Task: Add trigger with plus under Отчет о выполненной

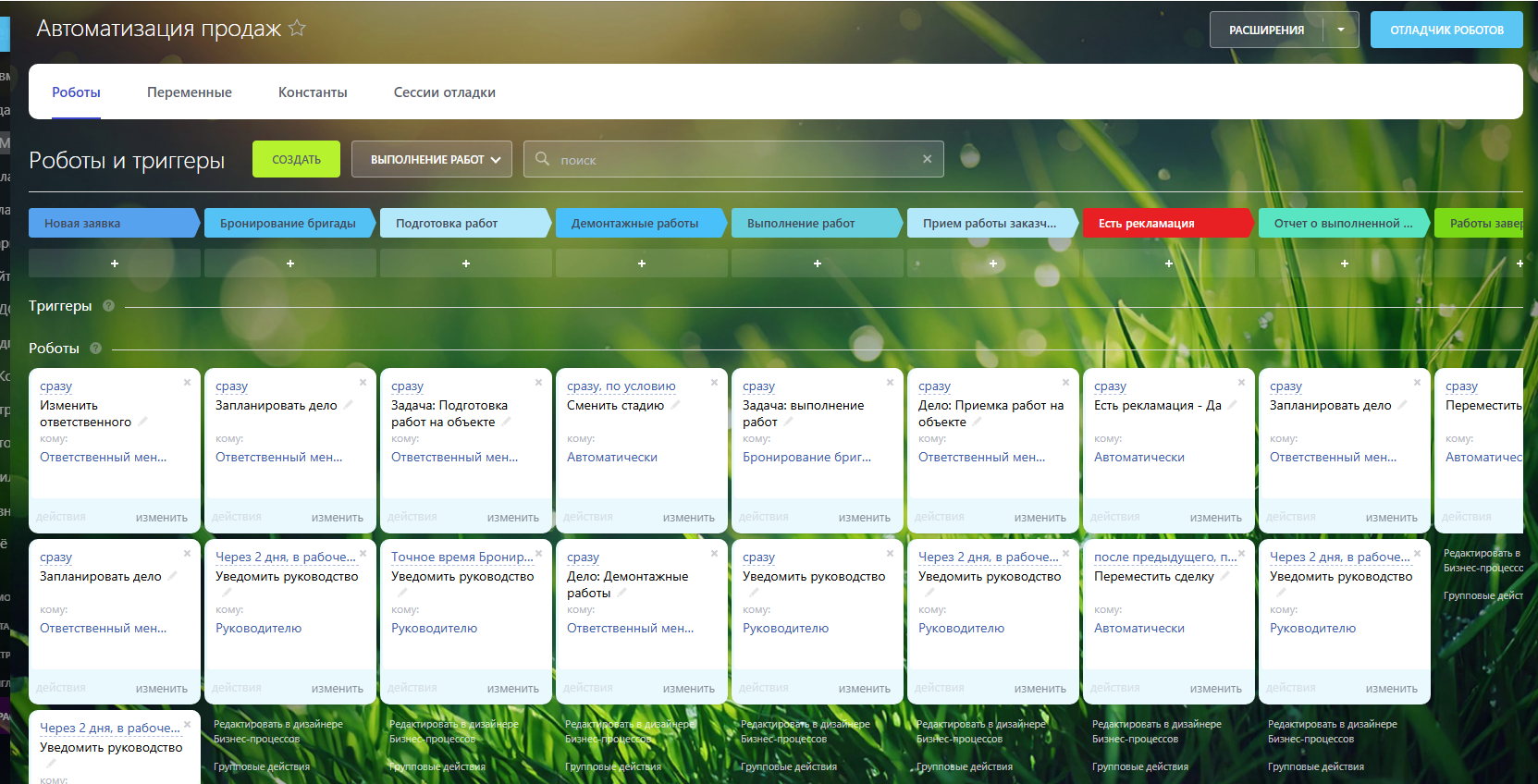Action: pos(1345,263)
